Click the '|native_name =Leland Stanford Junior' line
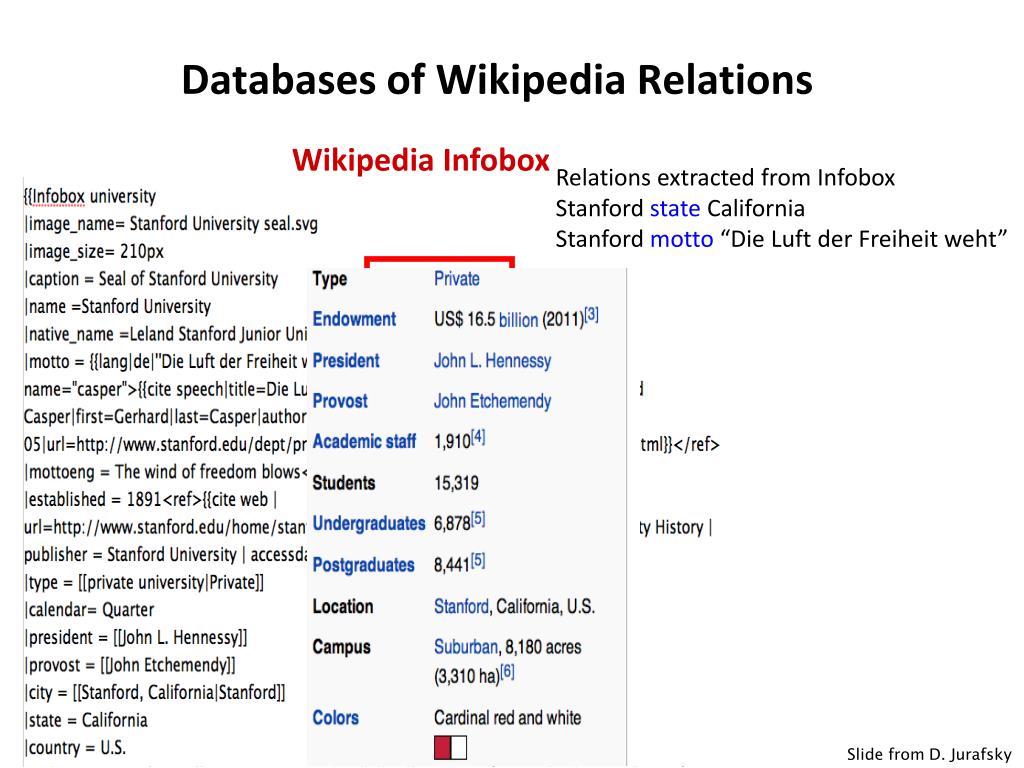 (166, 334)
